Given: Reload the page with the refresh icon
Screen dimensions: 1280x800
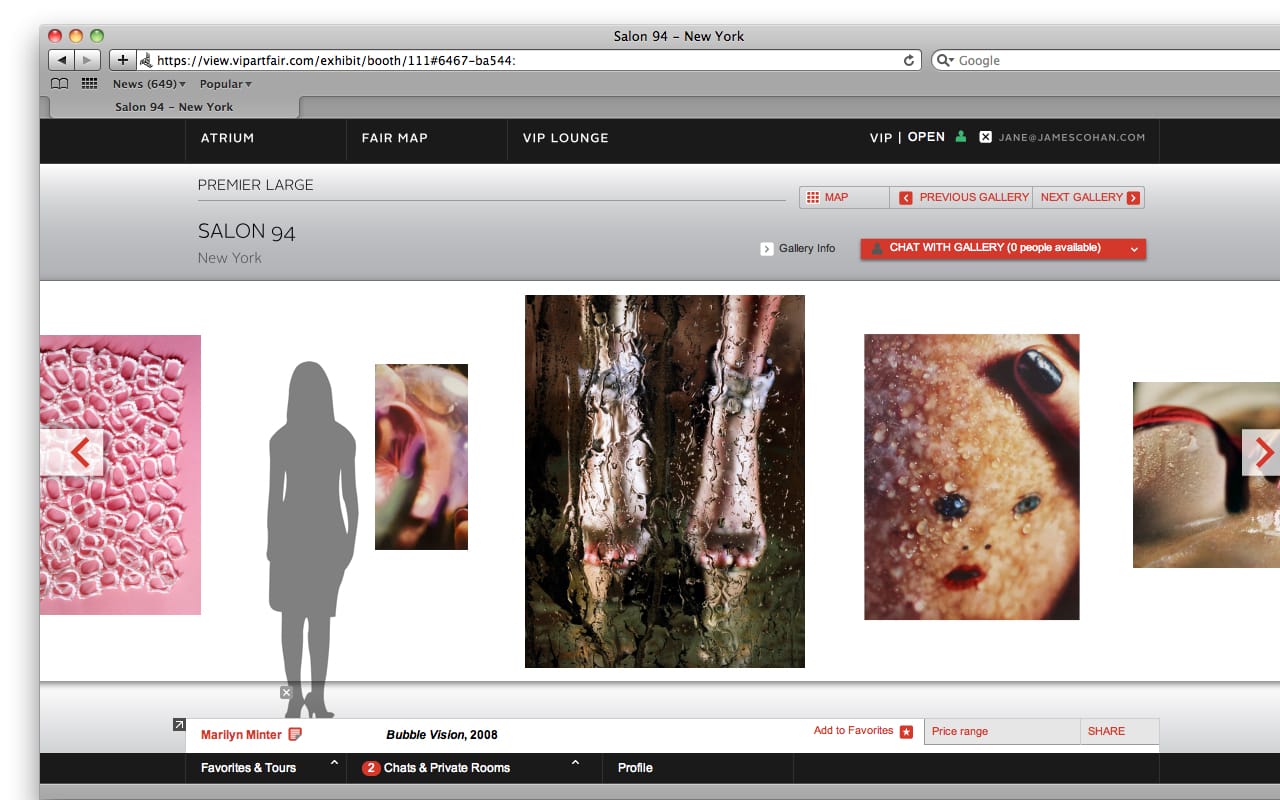Looking at the screenshot, I should pyautogui.click(x=908, y=60).
